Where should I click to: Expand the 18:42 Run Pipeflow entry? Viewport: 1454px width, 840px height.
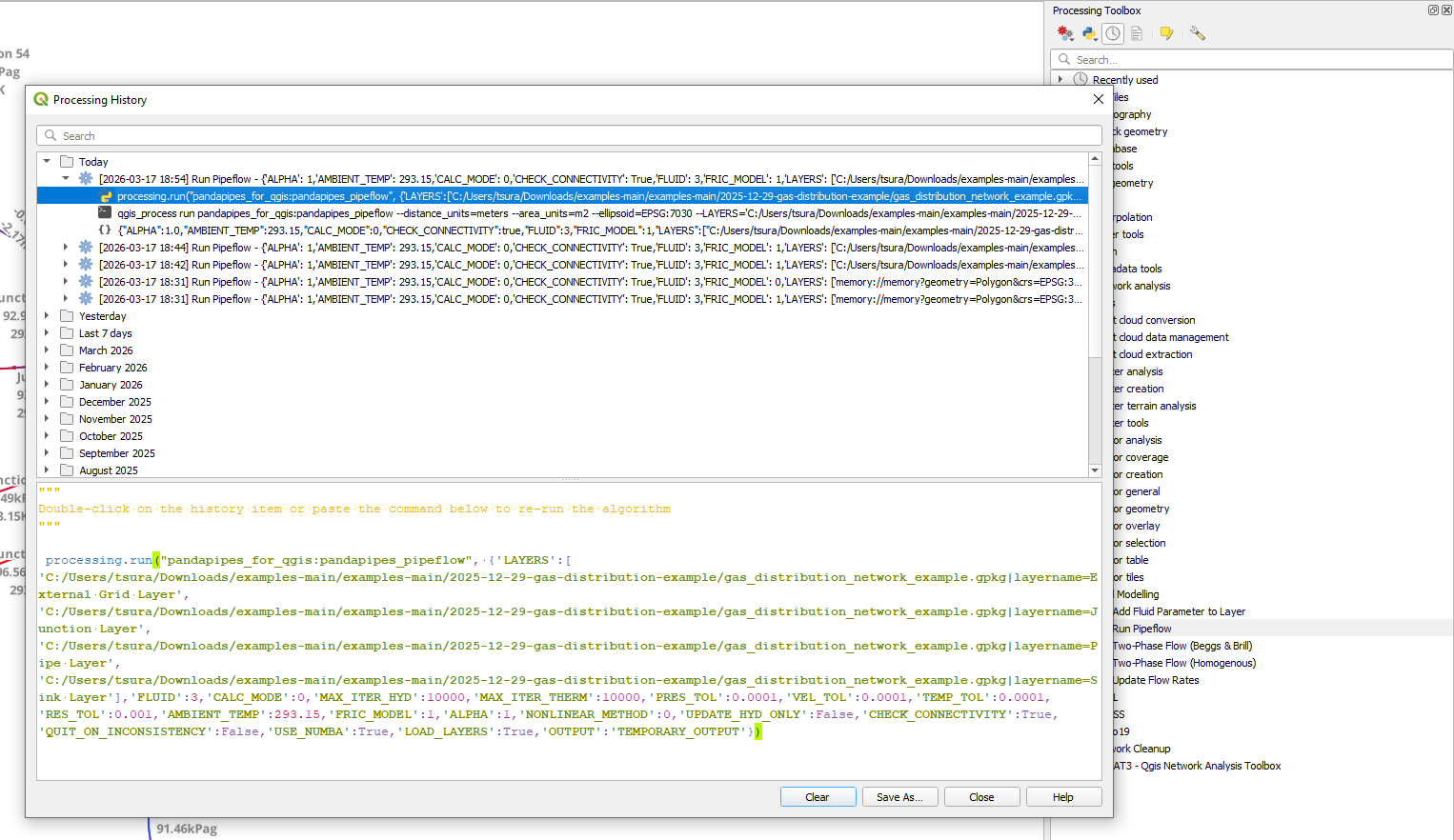(66, 264)
